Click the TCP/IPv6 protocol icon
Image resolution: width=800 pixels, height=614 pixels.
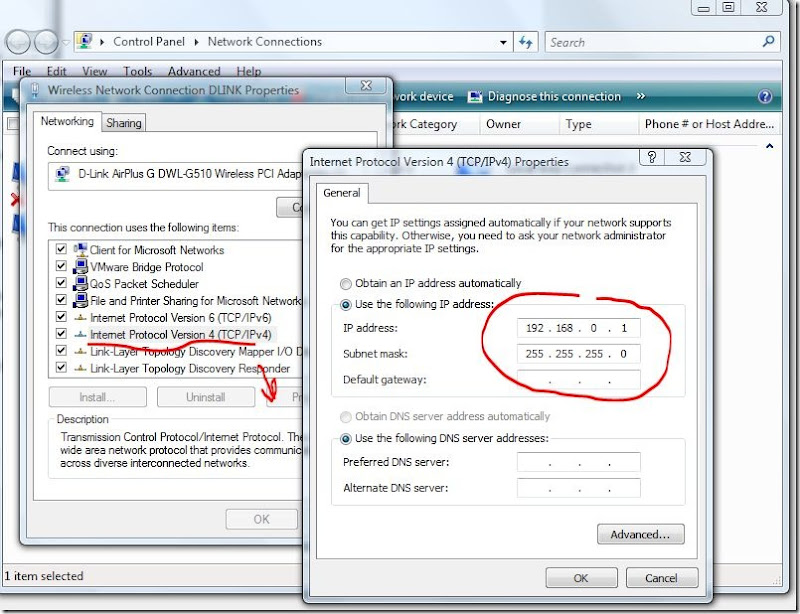pos(80,317)
